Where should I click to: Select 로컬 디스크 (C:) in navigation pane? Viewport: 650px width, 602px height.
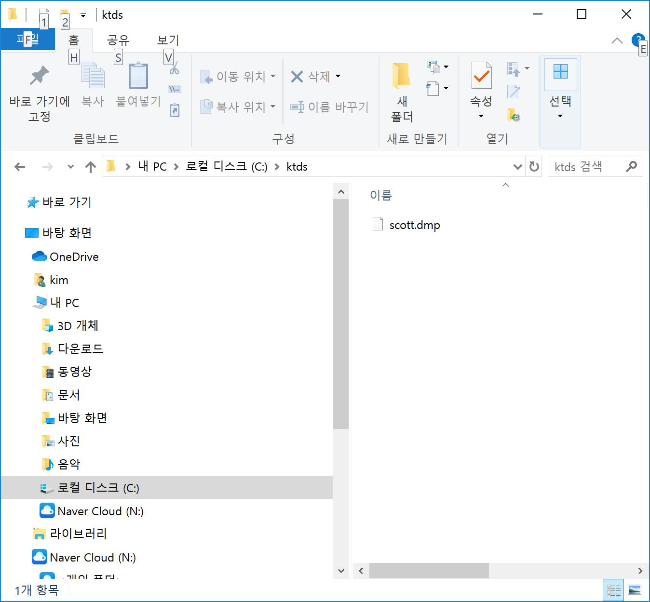[167, 488]
